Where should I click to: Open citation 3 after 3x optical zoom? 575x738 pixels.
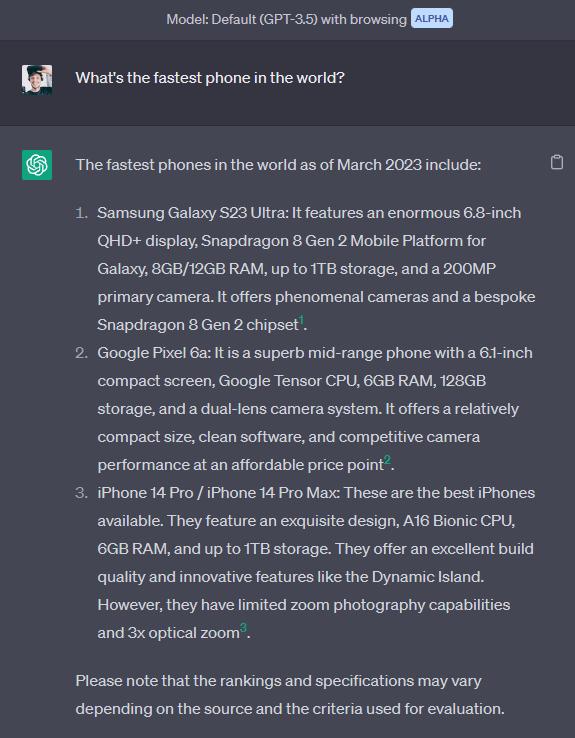click(x=243, y=628)
